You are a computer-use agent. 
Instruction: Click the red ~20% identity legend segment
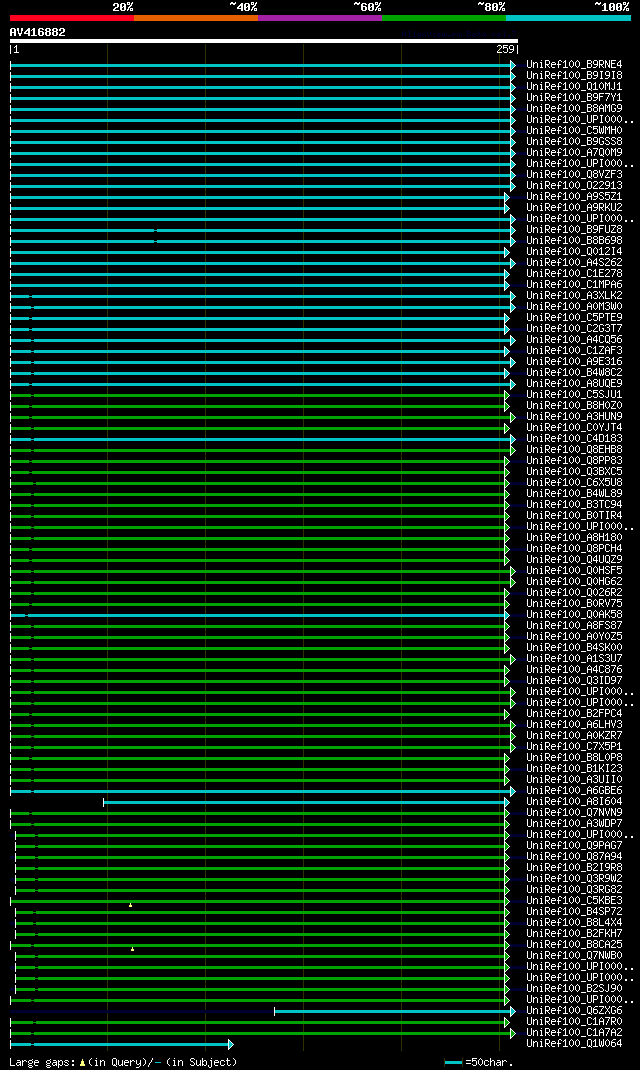click(72, 18)
